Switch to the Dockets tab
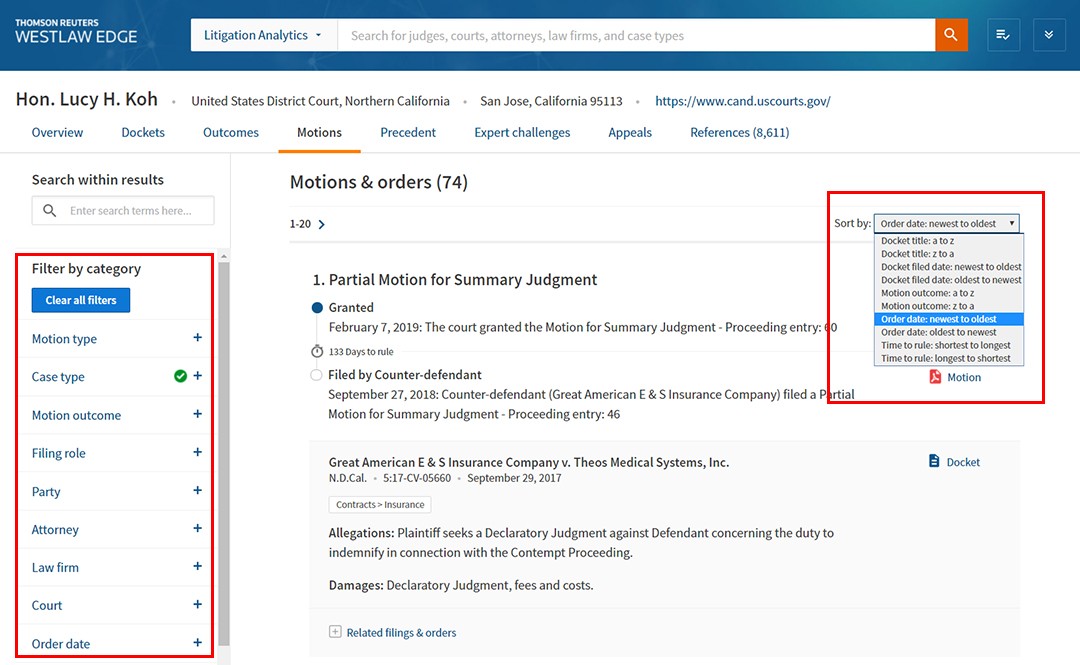Screen dimensions: 1080x665 [x=143, y=132]
